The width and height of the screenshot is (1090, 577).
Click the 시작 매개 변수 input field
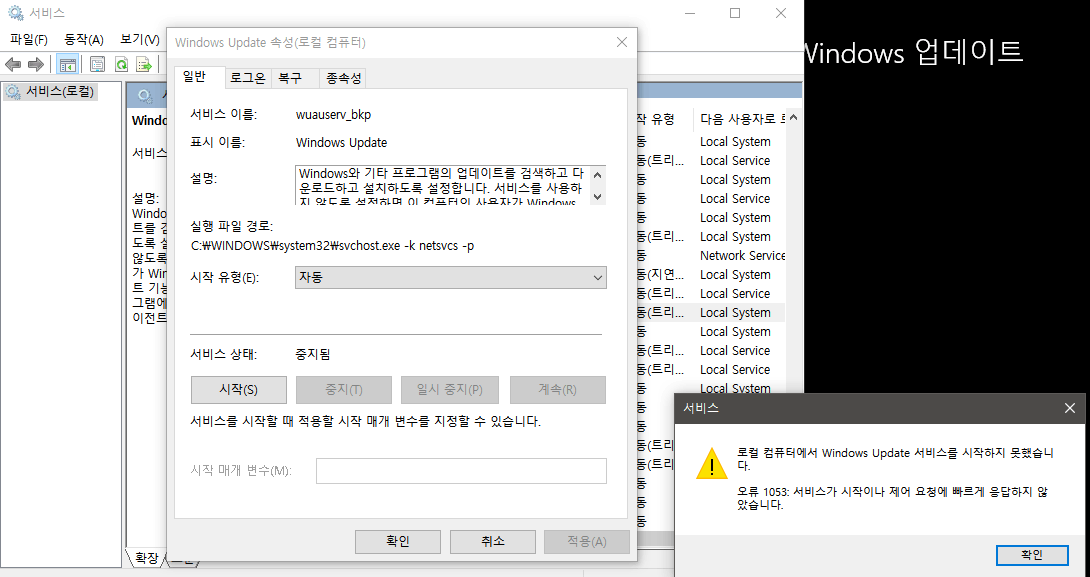pyautogui.click(x=461, y=471)
